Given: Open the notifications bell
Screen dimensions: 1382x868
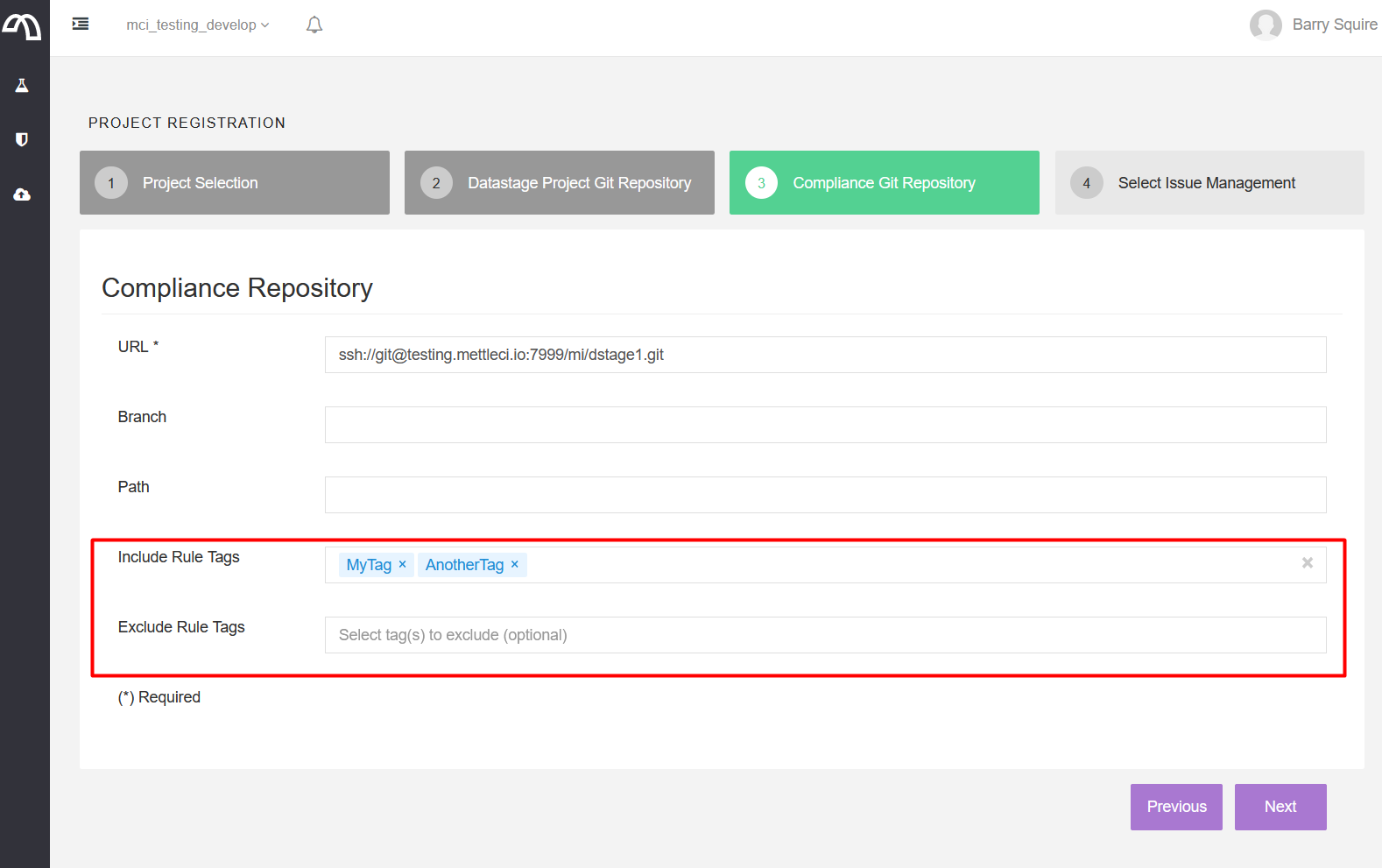Looking at the screenshot, I should (314, 25).
